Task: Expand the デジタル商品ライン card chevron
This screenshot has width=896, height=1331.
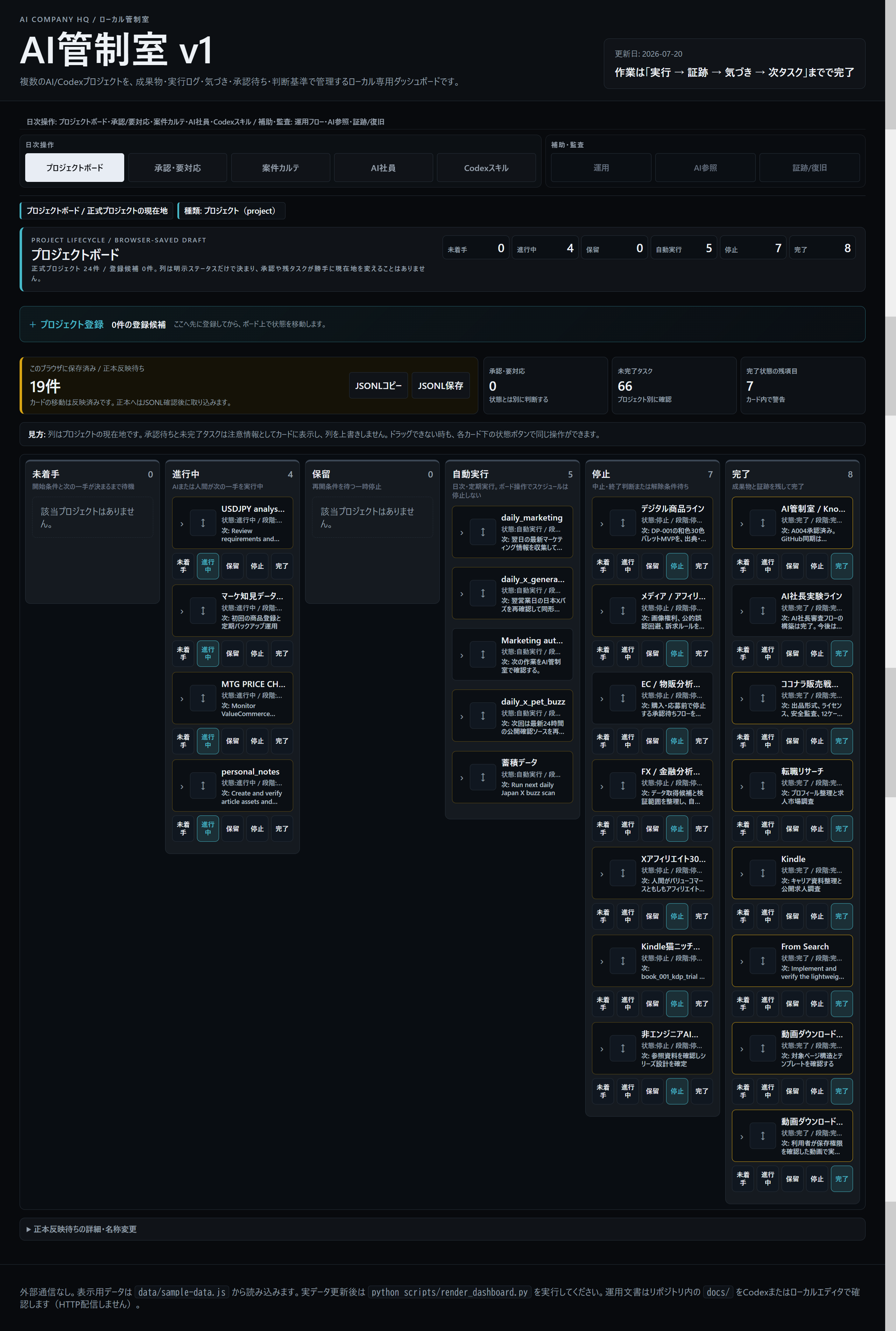Action: coord(602,524)
